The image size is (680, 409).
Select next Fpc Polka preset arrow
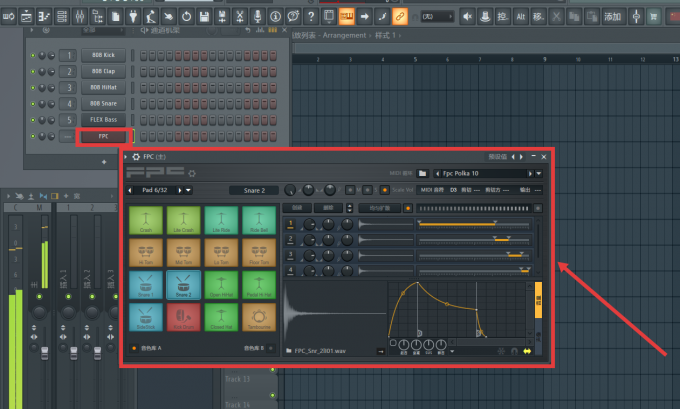[530, 173]
